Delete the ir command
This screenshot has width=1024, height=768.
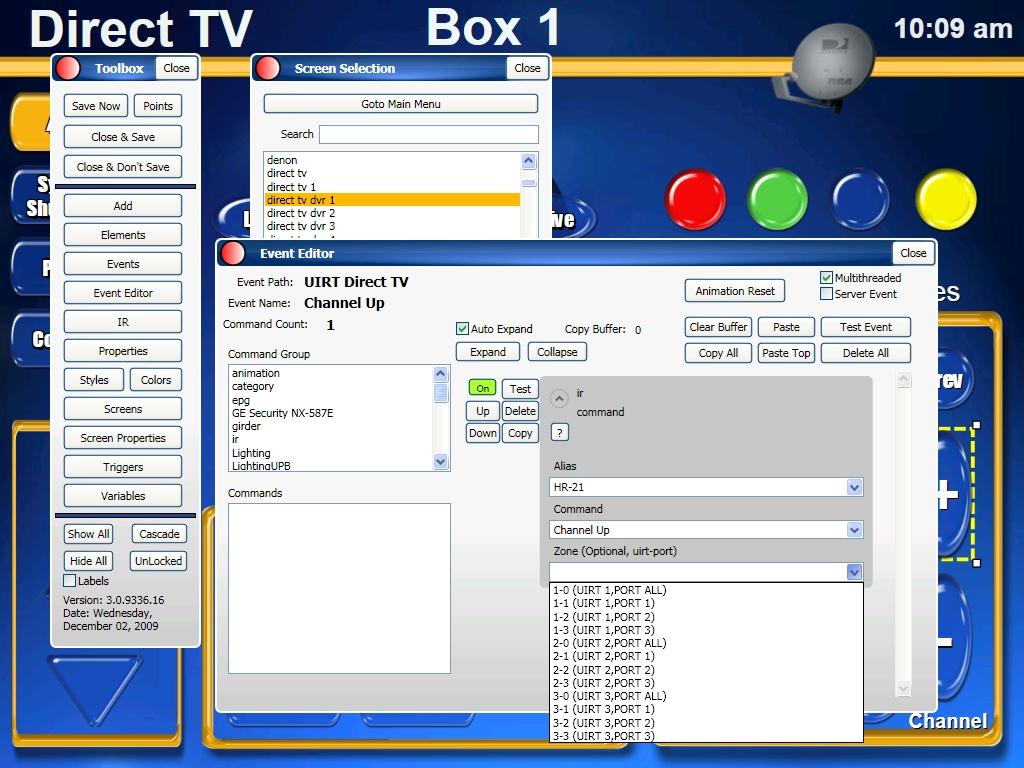click(520, 411)
